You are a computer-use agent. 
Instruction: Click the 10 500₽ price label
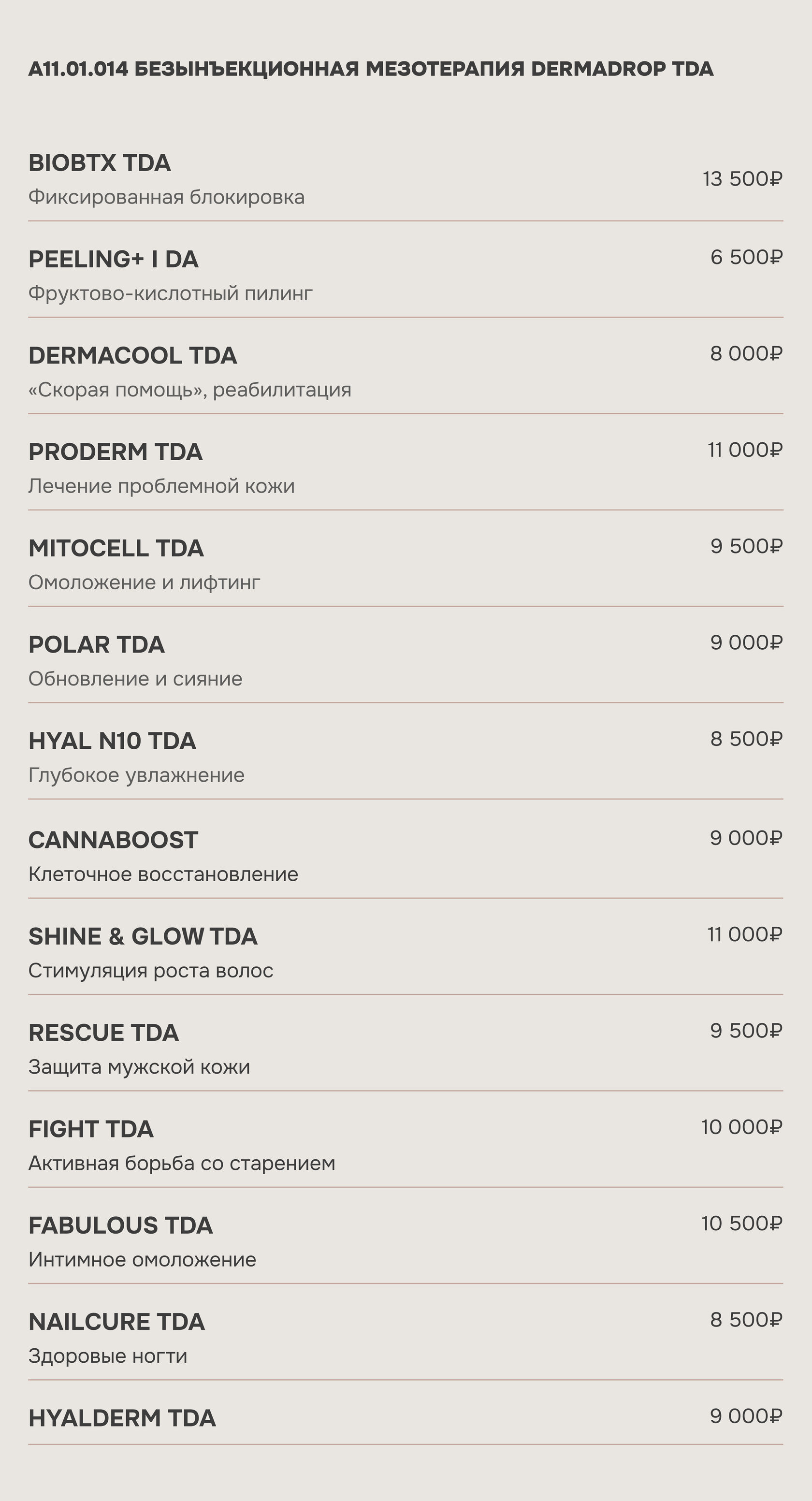click(x=741, y=1224)
